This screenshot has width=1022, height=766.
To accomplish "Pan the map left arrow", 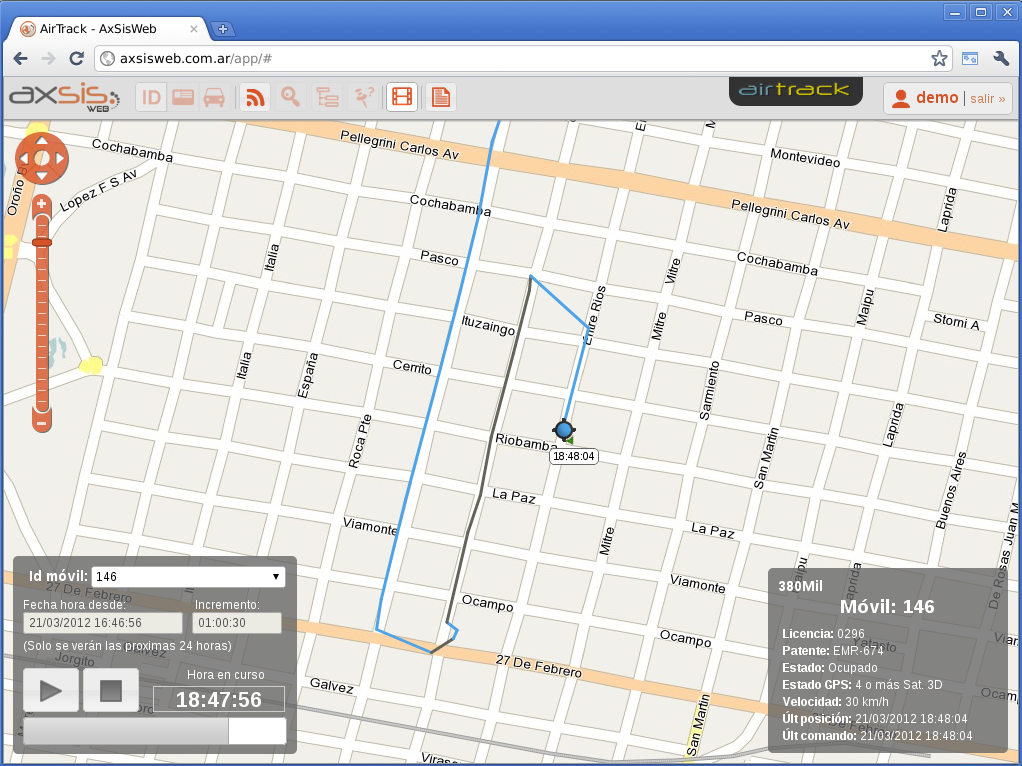I will point(23,158).
